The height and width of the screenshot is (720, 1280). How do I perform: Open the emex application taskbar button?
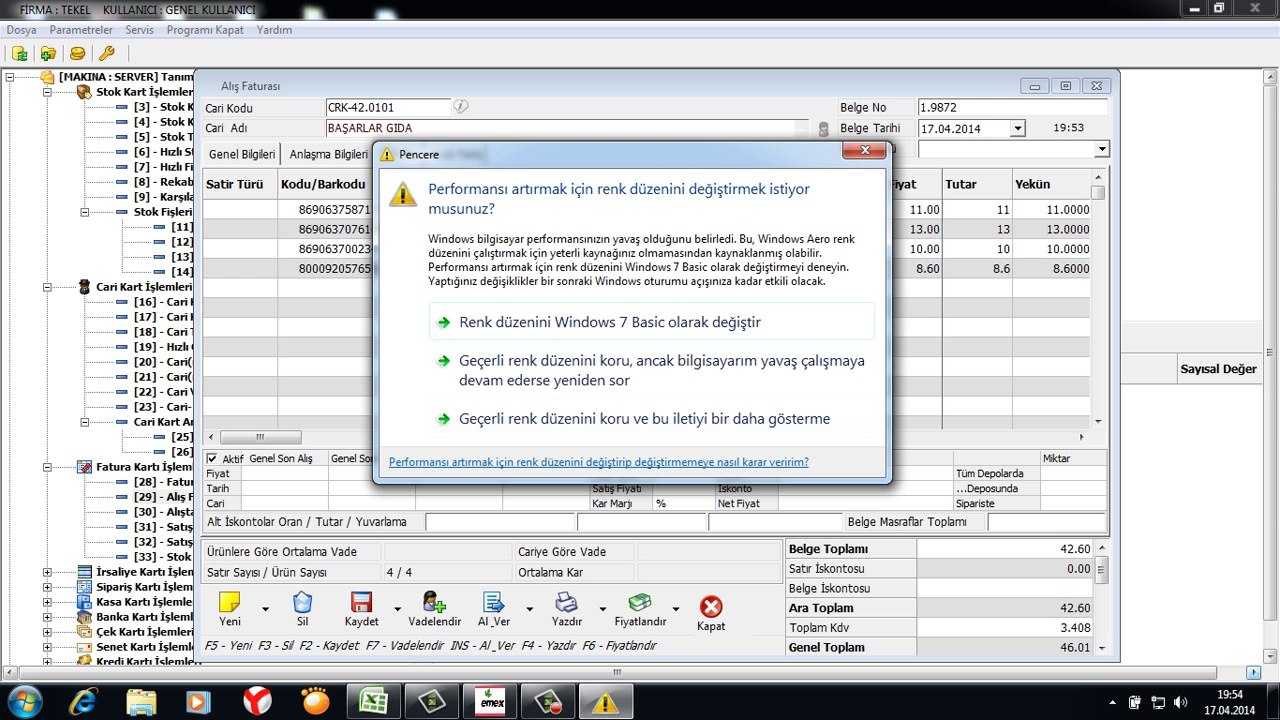[492, 701]
